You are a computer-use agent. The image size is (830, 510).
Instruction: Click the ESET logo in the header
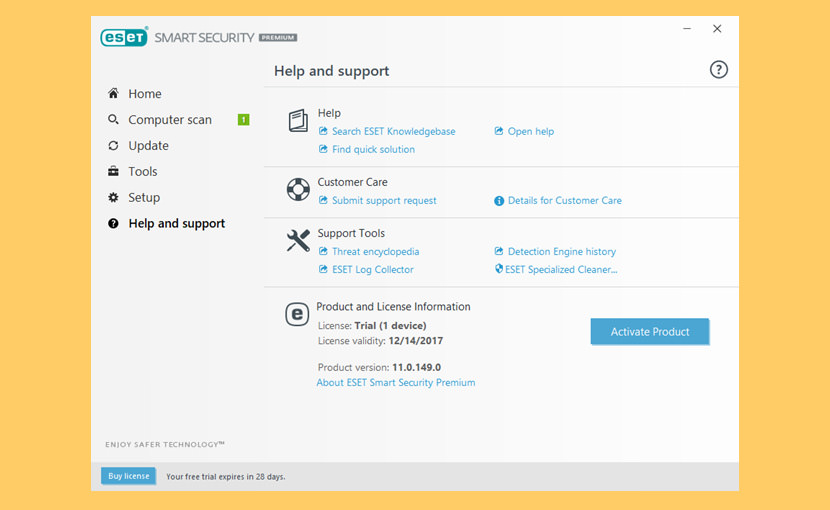pos(124,37)
